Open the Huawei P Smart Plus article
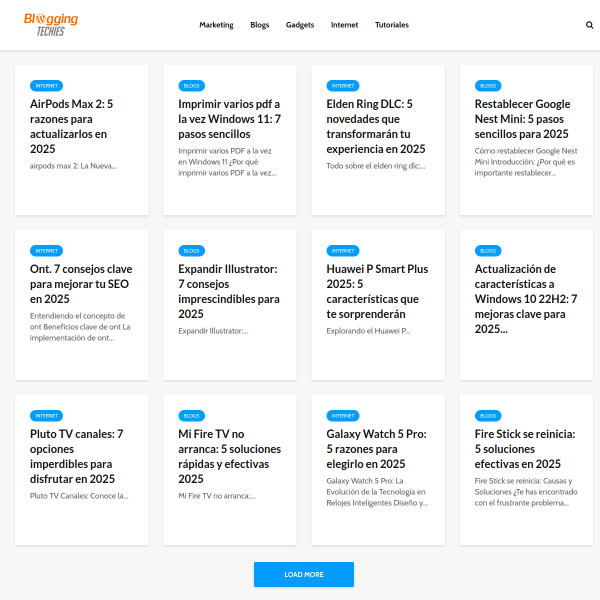The image size is (600, 600). point(377,291)
